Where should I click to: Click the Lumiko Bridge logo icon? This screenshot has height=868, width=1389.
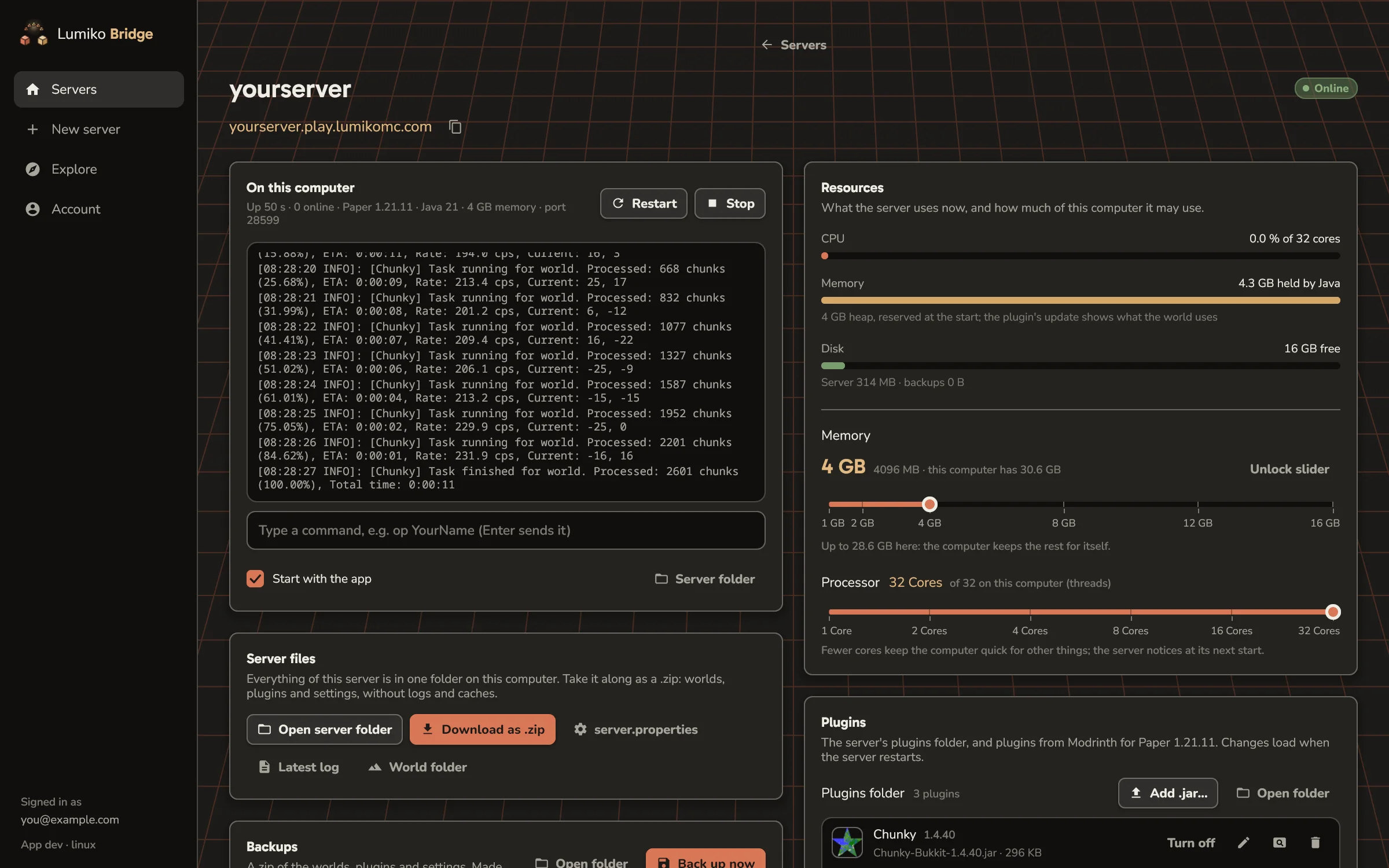(x=34, y=34)
